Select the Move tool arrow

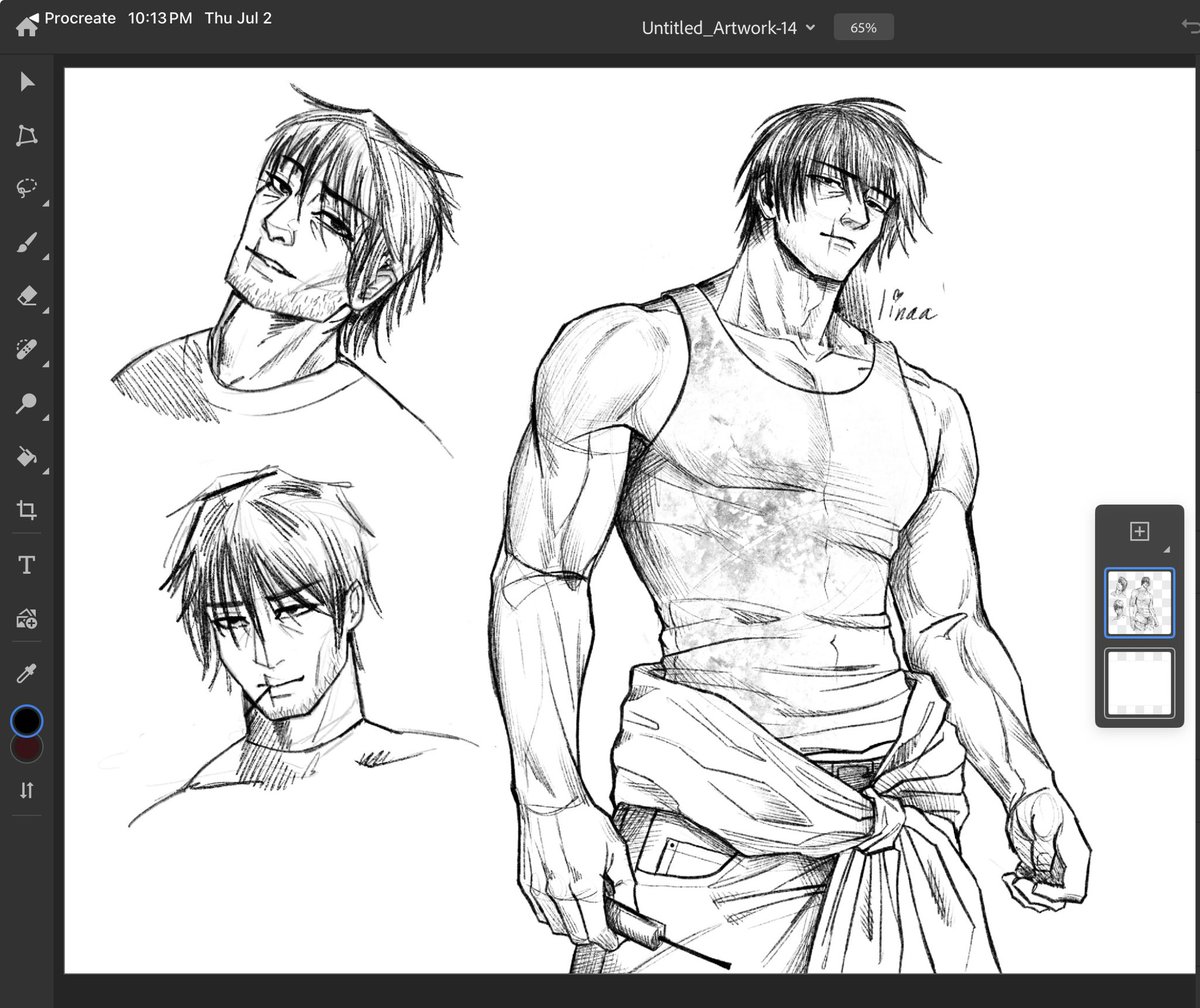27,81
